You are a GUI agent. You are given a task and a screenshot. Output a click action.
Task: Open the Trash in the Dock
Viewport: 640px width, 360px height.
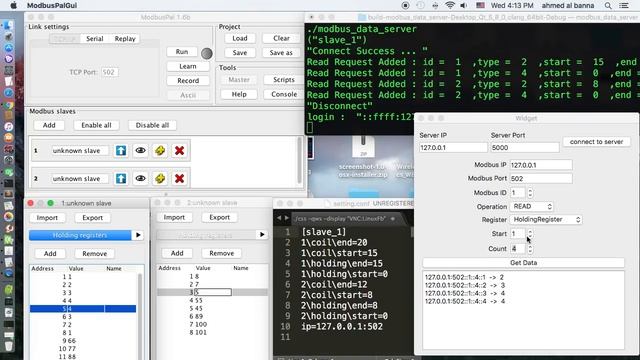9,347
